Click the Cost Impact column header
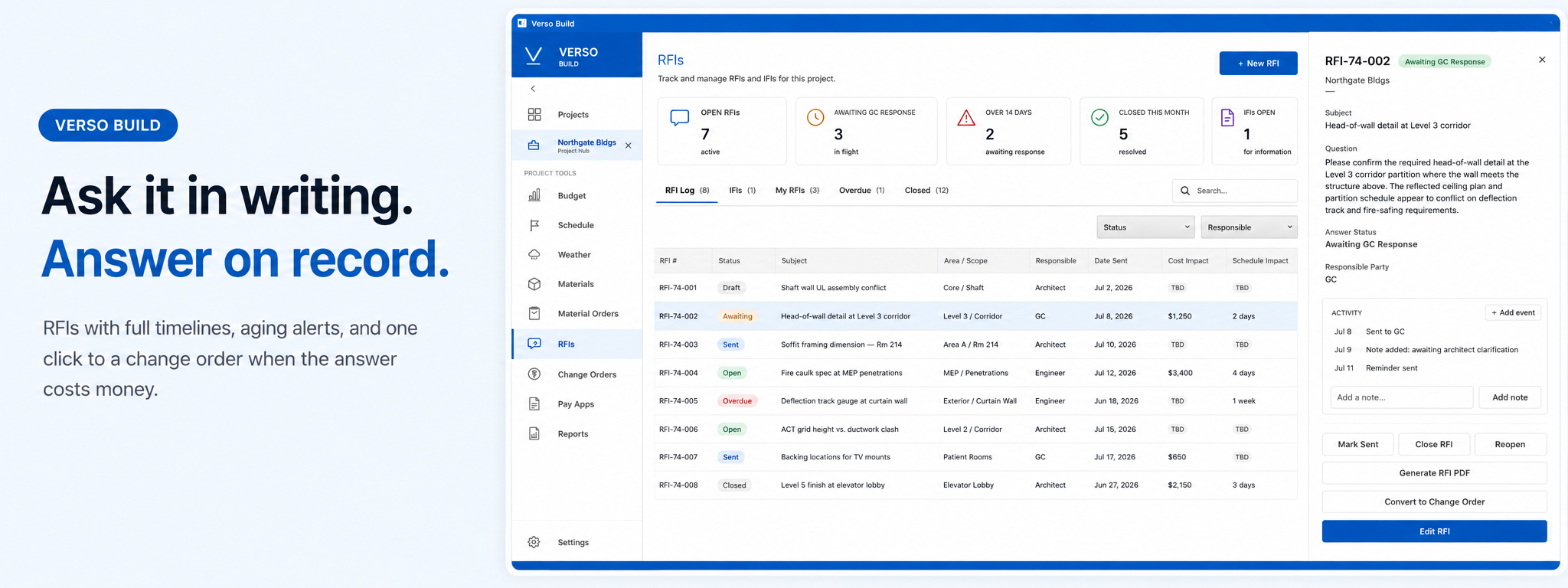The height and width of the screenshot is (588, 1568). pyautogui.click(x=1188, y=261)
